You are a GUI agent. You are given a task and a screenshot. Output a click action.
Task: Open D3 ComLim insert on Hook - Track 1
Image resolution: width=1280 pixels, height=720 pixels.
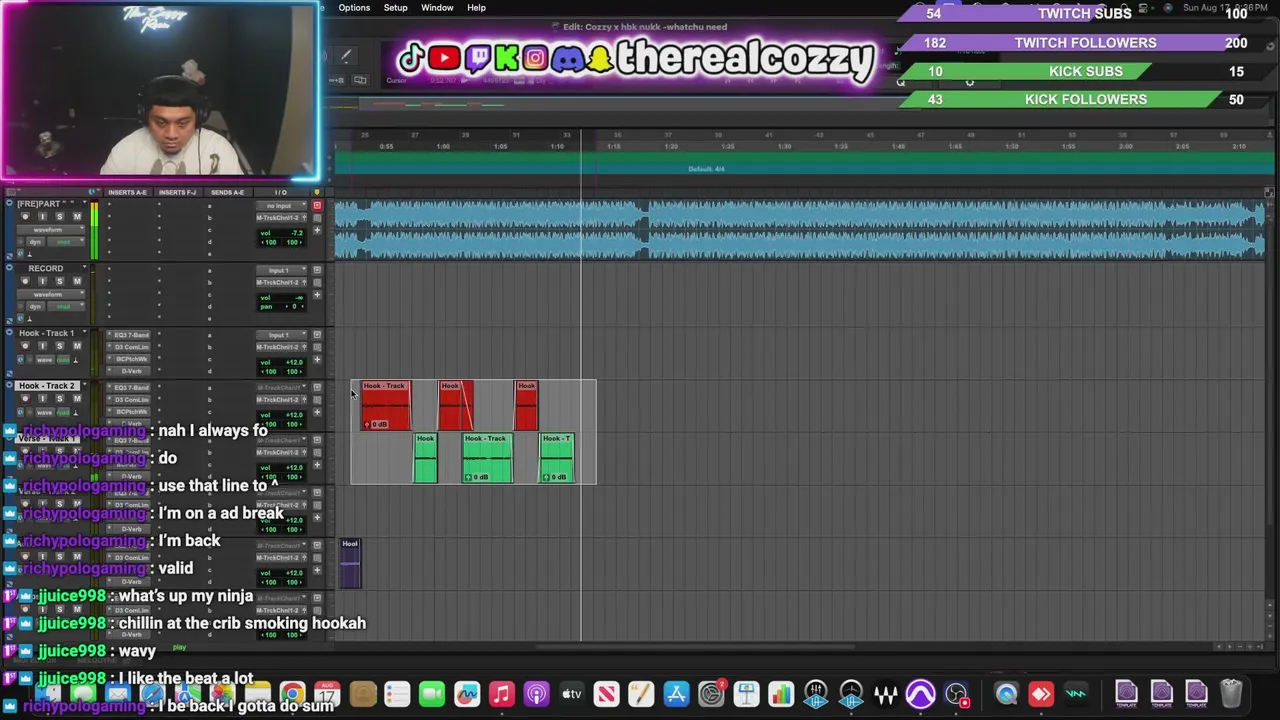point(128,347)
